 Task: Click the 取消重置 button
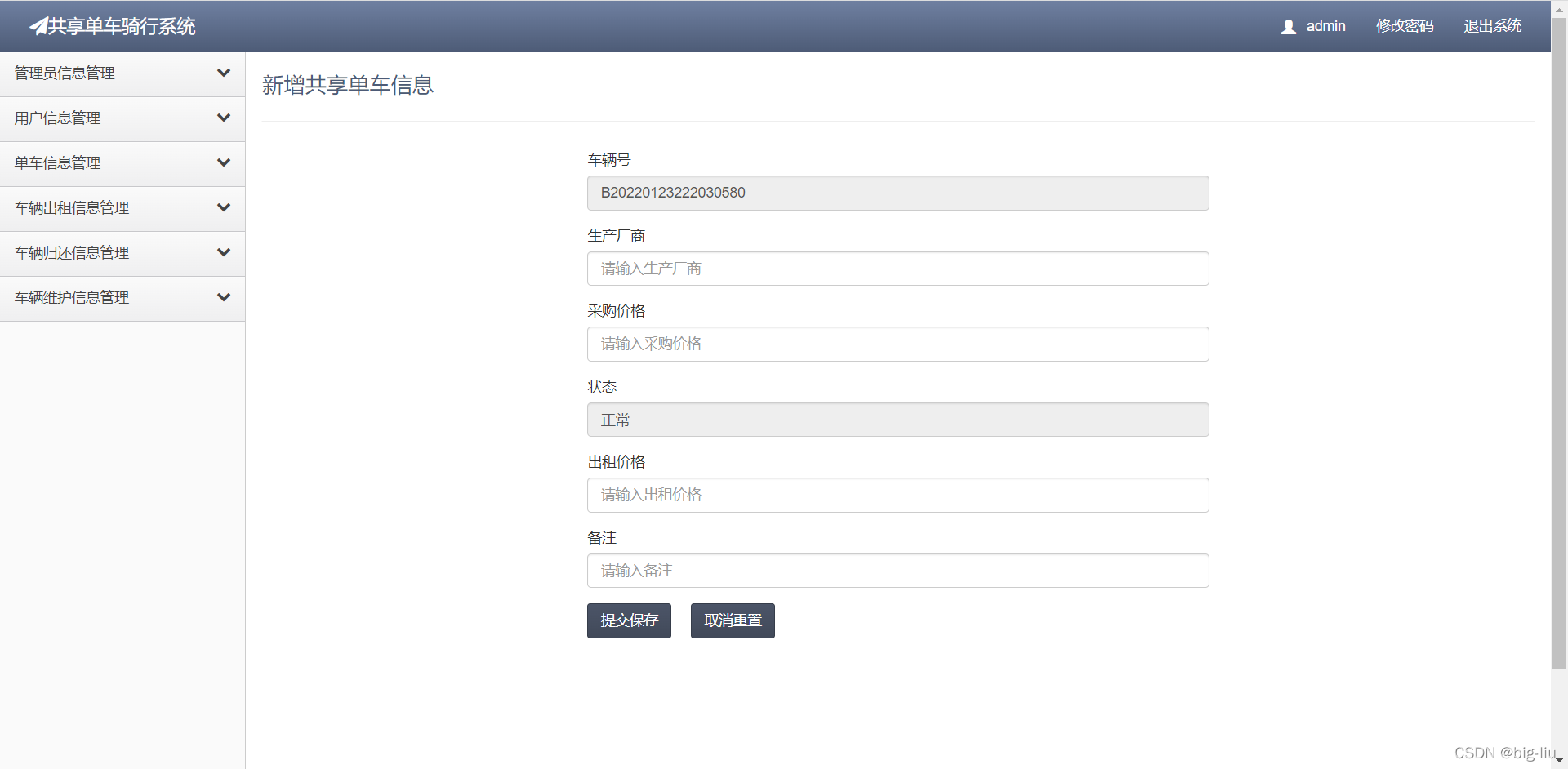point(733,620)
